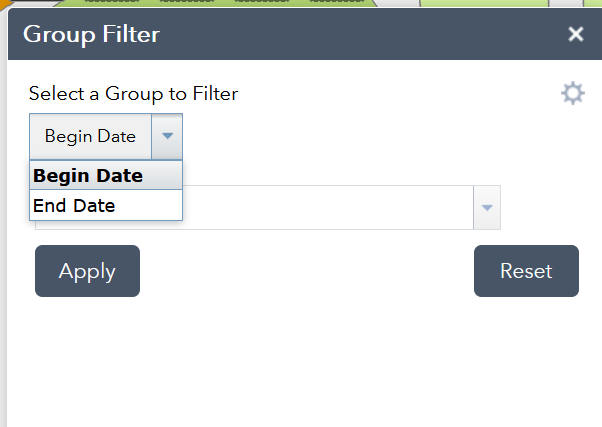This screenshot has width=602, height=427.
Task: Expand the group selection dropdown arrow
Action: (167, 136)
